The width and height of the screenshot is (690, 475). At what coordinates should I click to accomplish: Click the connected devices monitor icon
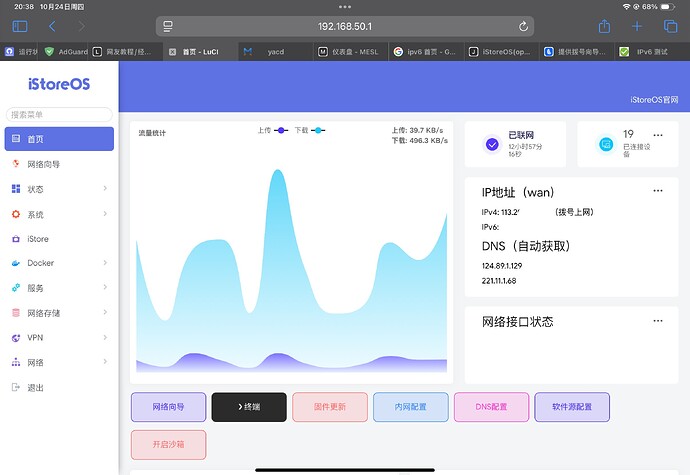point(605,144)
